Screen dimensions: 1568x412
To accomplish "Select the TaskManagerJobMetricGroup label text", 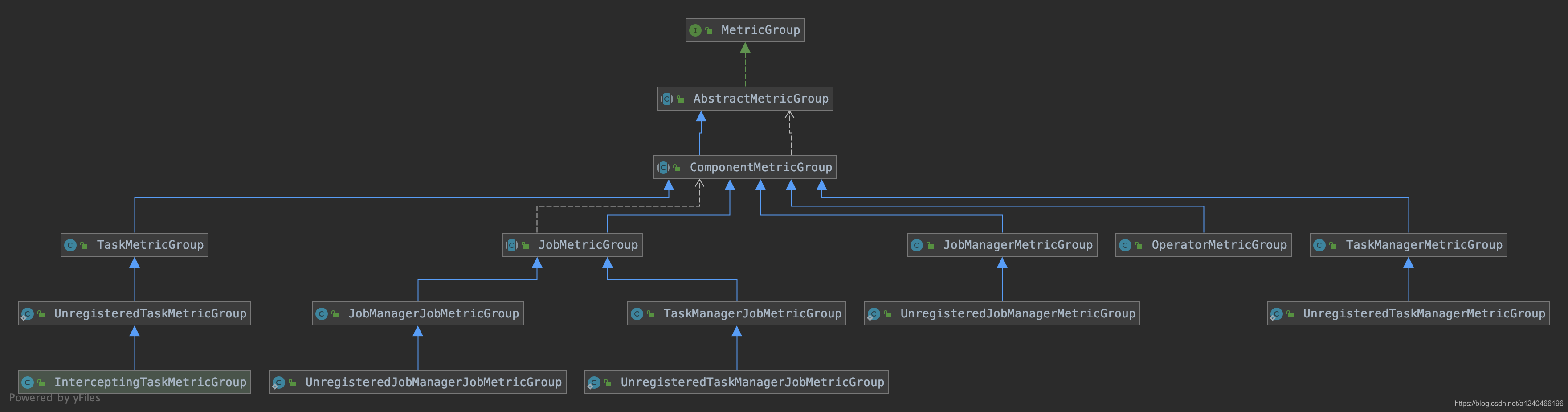I will tap(752, 314).
